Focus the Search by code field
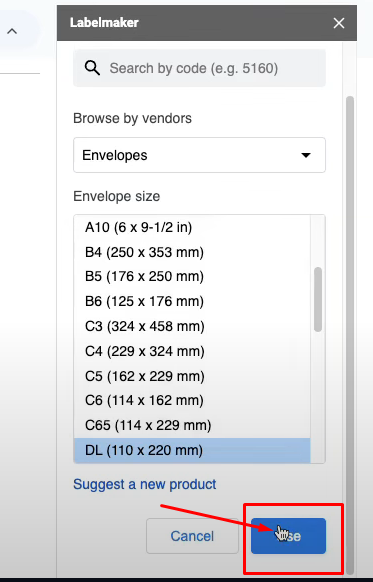This screenshot has width=373, height=582. 199,68
